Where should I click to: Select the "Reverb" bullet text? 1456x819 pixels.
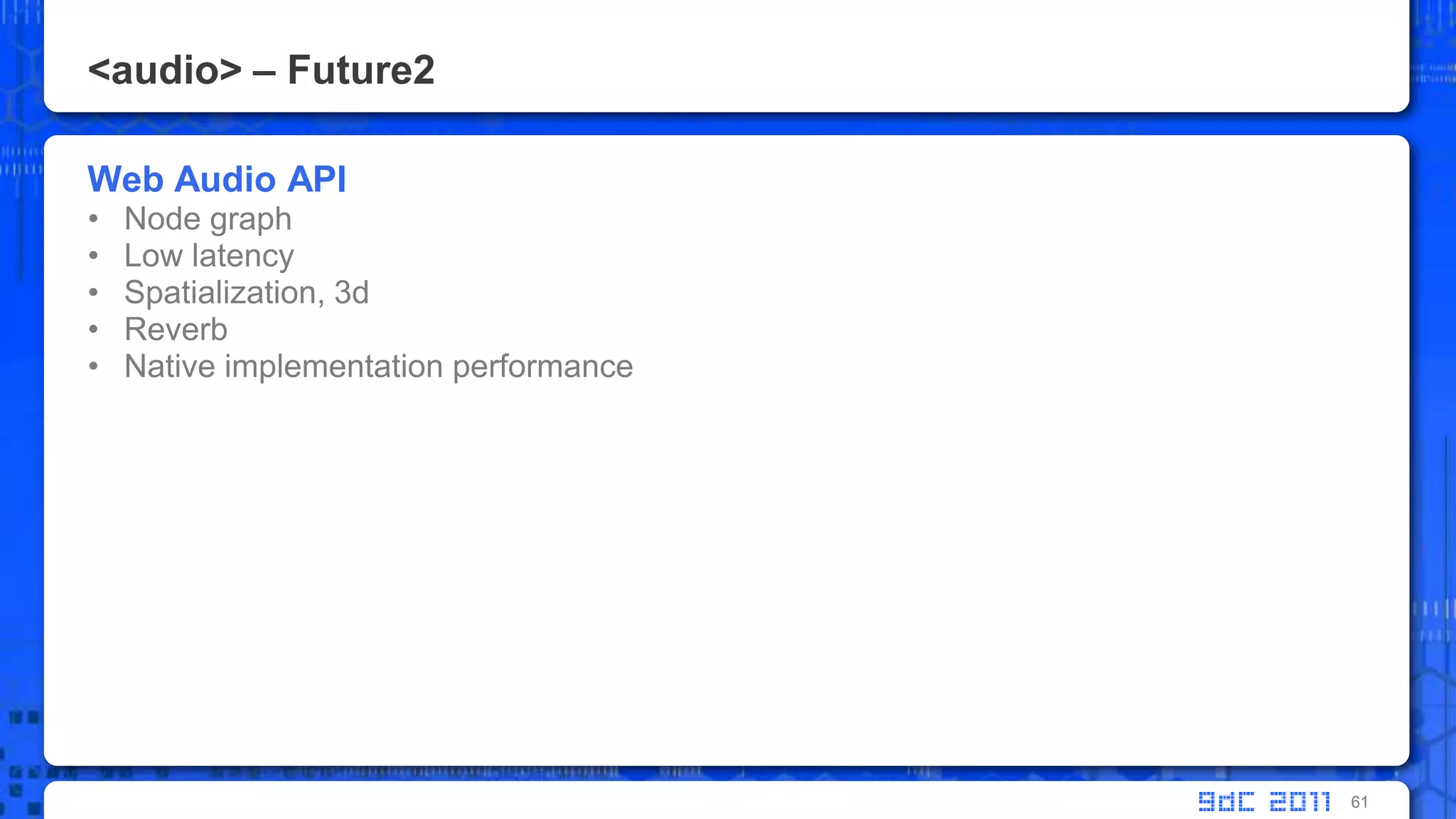pyautogui.click(x=176, y=330)
